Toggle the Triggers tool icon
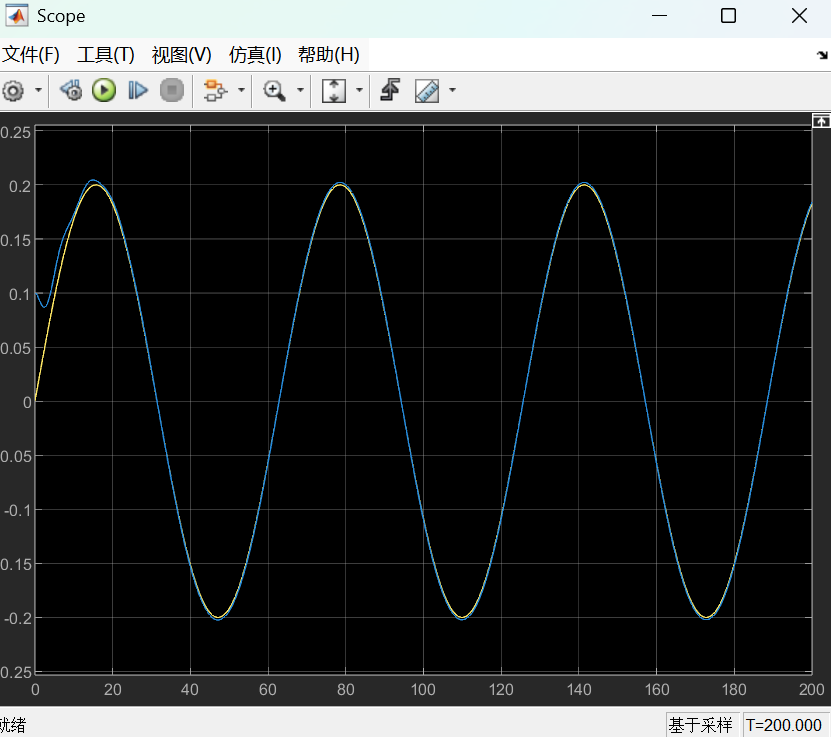This screenshot has height=737, width=831. (391, 91)
